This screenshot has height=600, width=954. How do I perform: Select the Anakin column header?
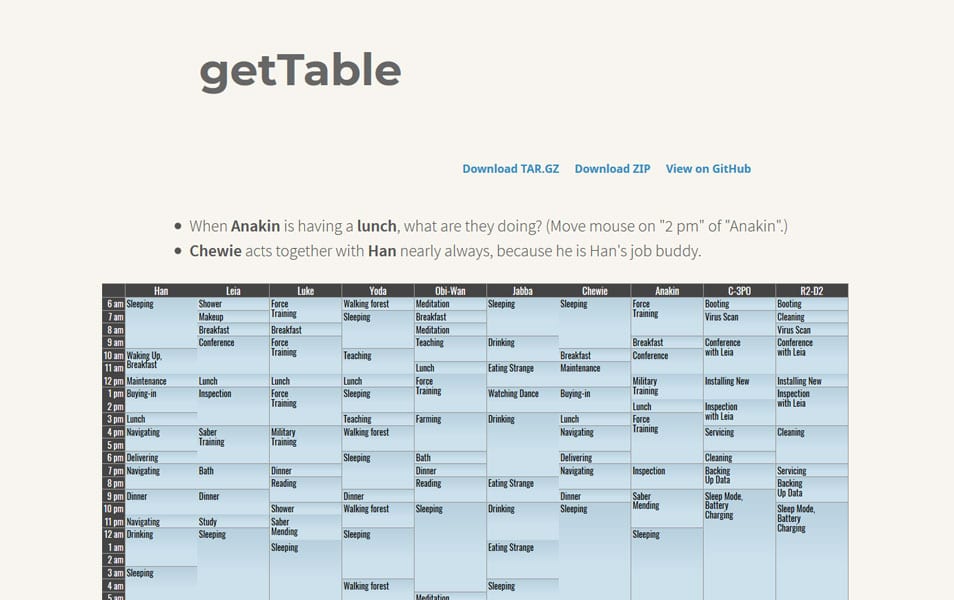pyautogui.click(x=667, y=290)
